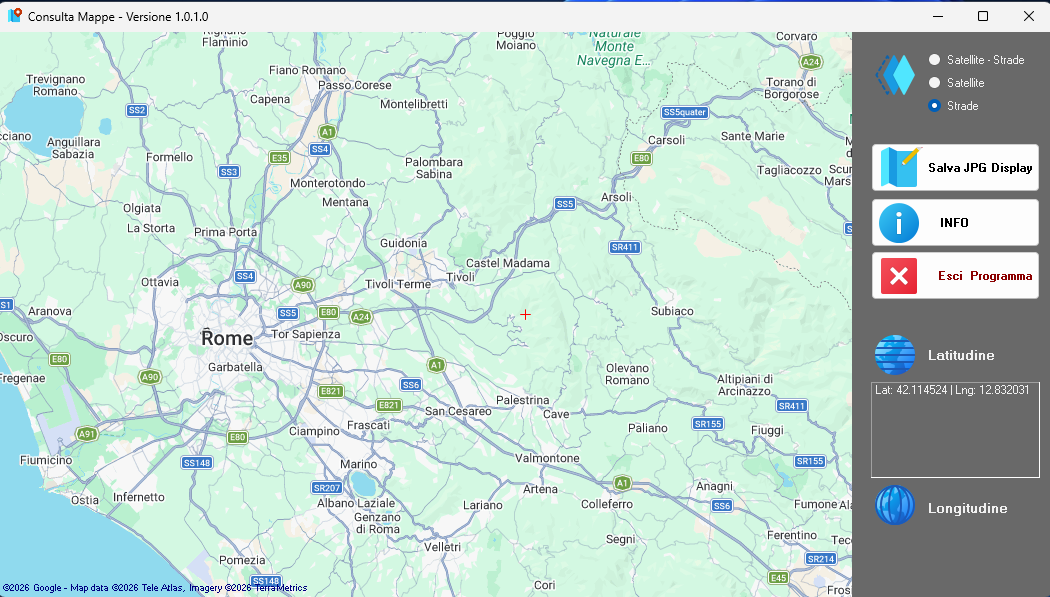Click the Subiaco town label

tap(672, 311)
